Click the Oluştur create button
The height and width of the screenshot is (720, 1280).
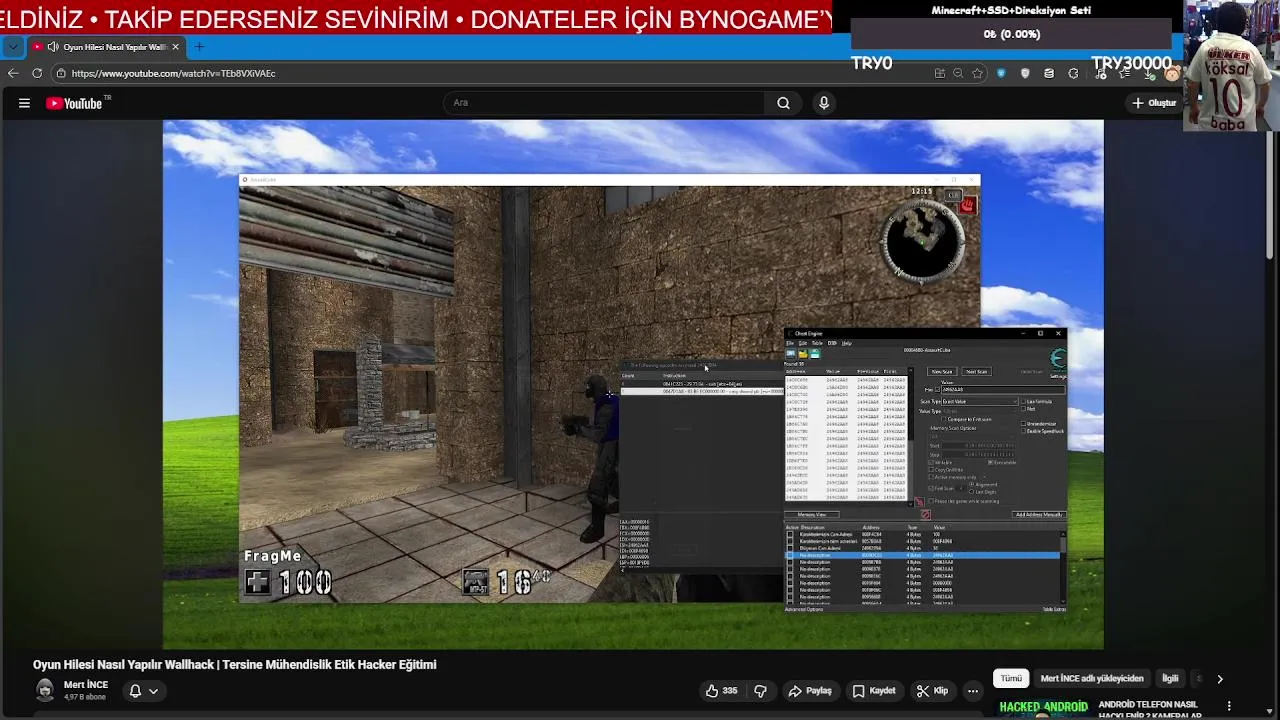point(1154,103)
